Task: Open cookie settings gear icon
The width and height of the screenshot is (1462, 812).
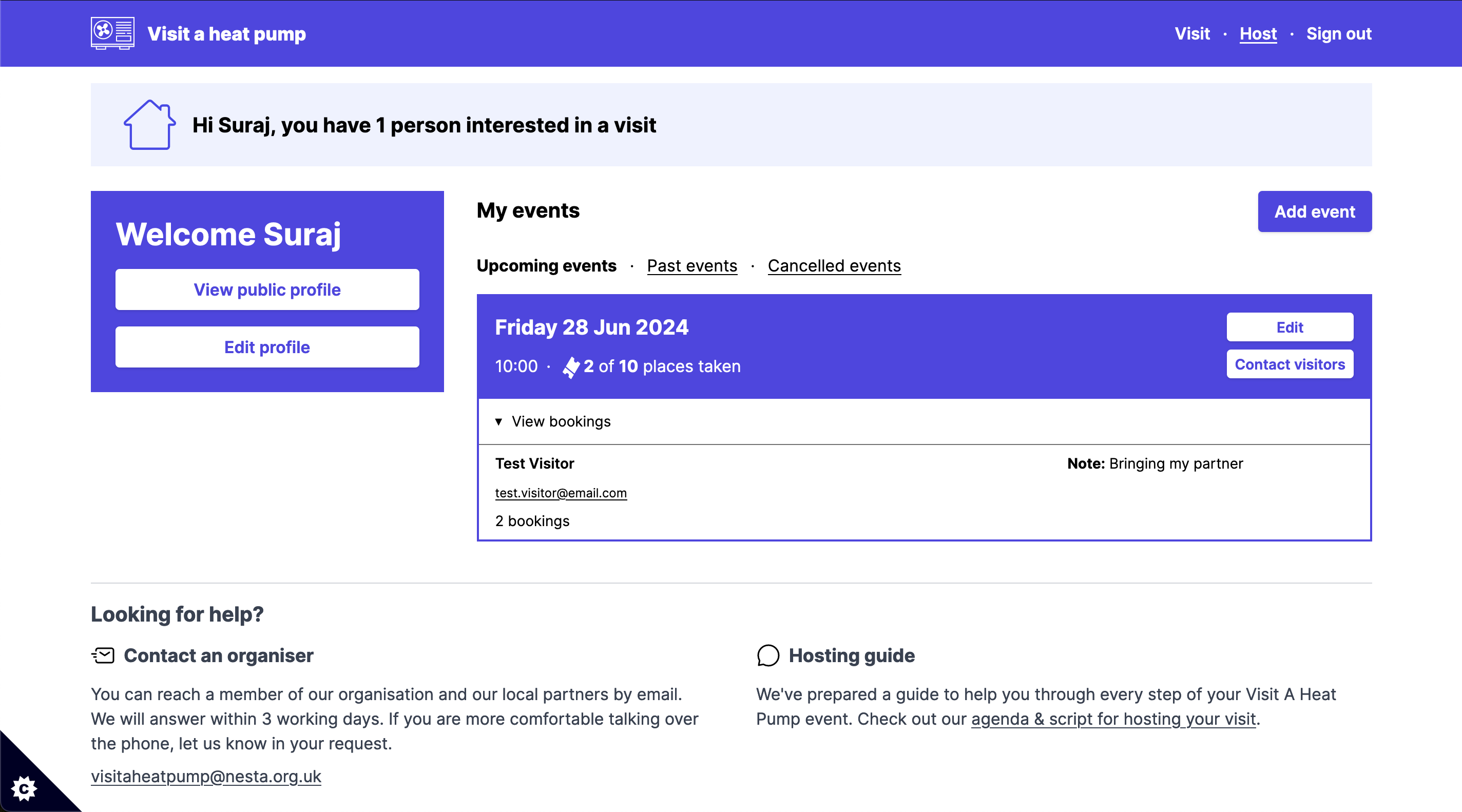Action: point(24,789)
